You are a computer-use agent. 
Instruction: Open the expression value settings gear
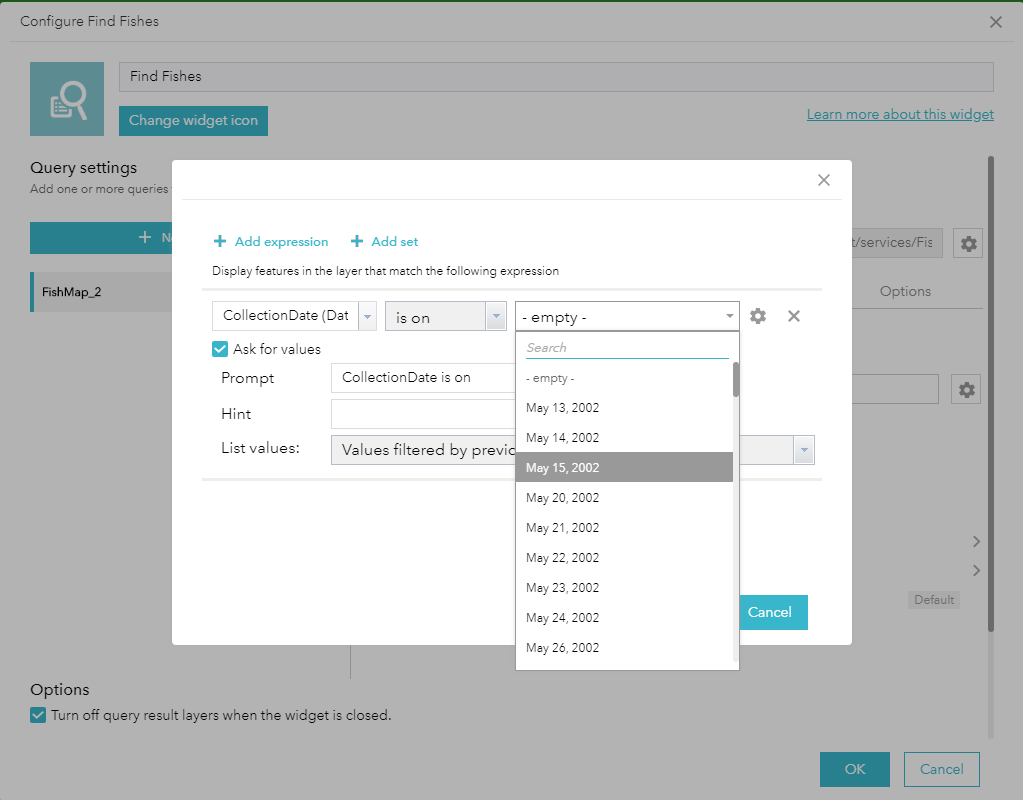[757, 315]
